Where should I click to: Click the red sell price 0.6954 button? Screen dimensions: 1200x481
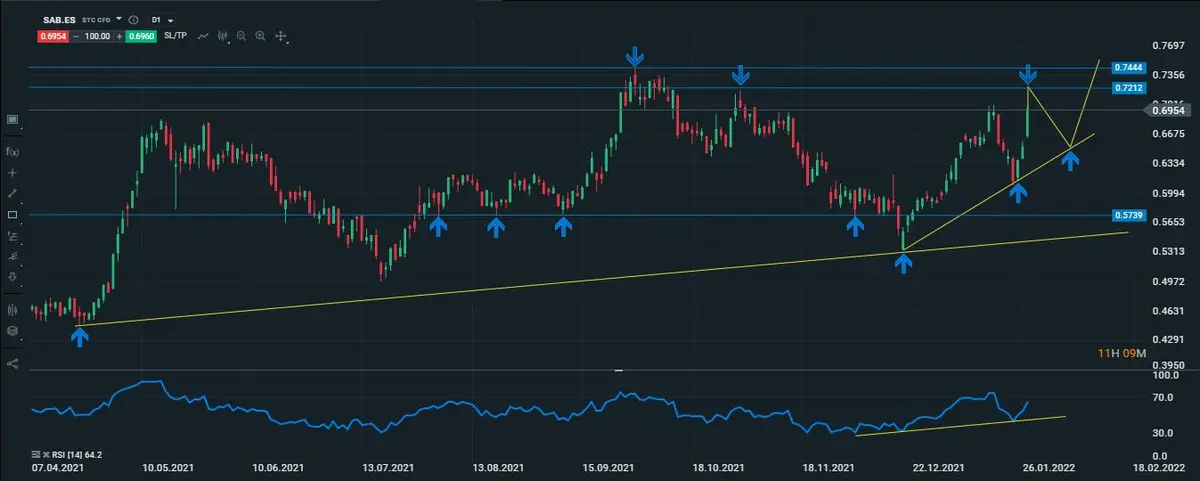pos(53,36)
